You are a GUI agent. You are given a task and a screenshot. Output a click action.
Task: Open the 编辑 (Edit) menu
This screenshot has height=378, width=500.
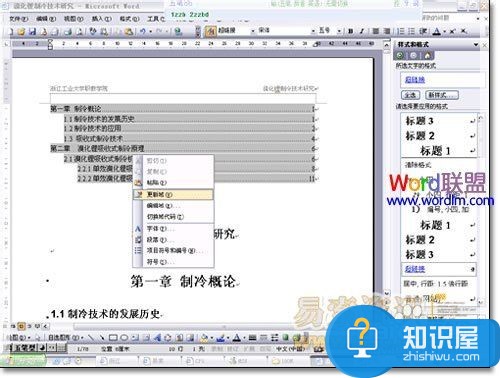[46, 19]
